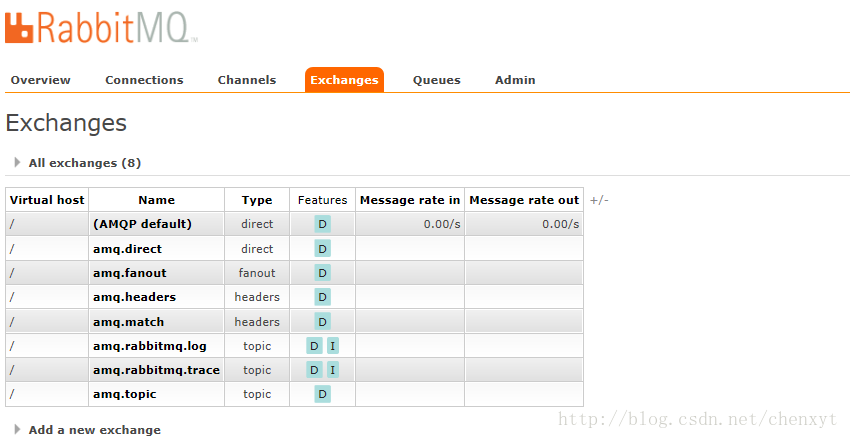The image size is (850, 439).
Task: Click the D badge in the amq.topic row
Action: 323,394
